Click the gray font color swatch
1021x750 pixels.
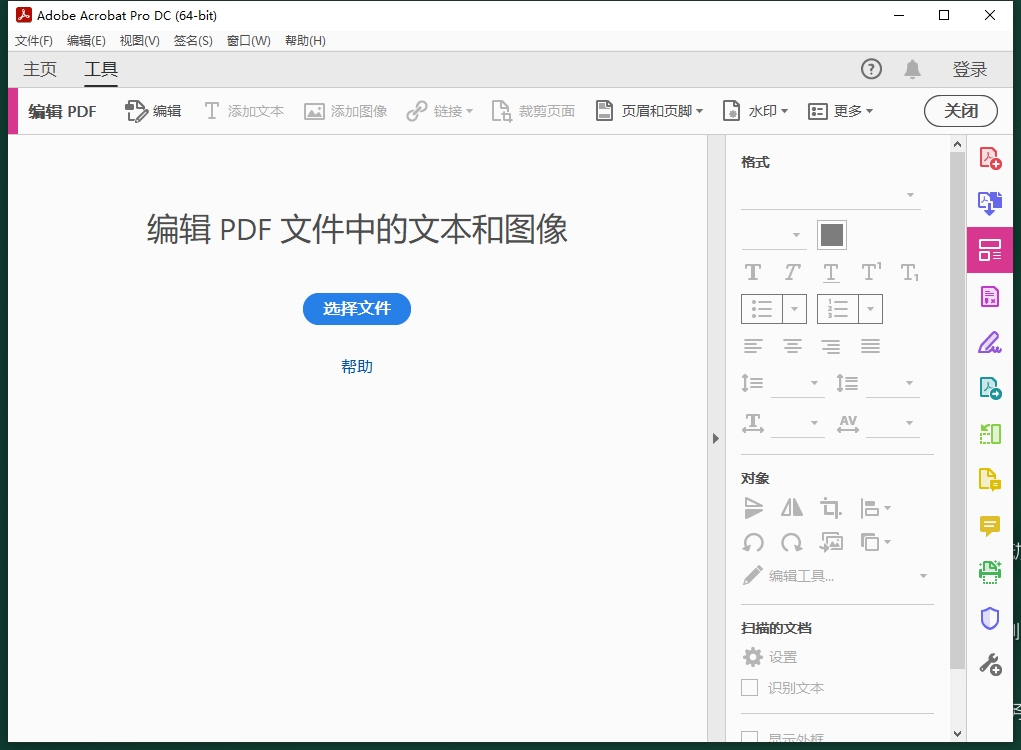click(832, 235)
